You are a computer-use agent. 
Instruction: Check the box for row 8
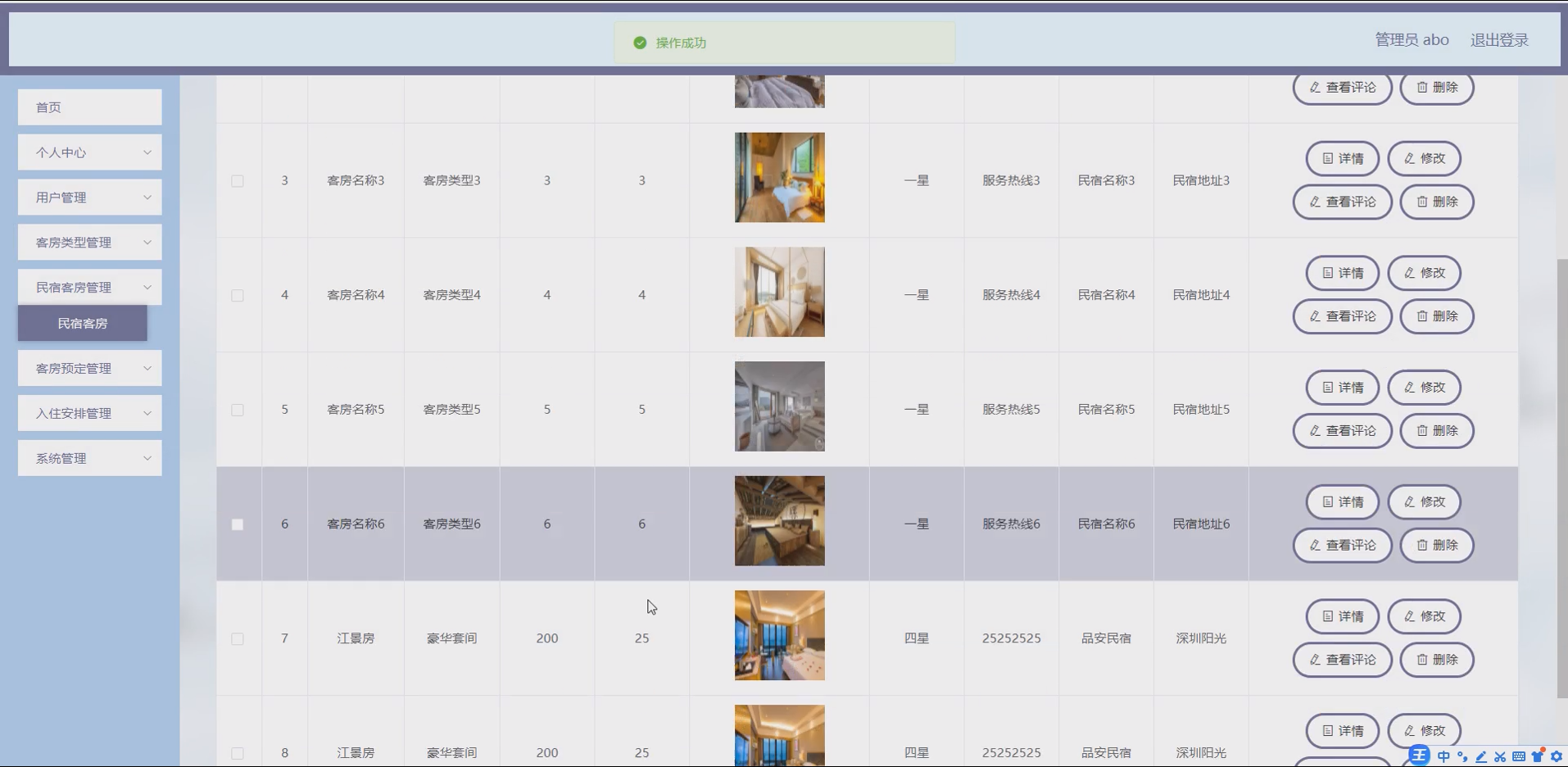[238, 753]
